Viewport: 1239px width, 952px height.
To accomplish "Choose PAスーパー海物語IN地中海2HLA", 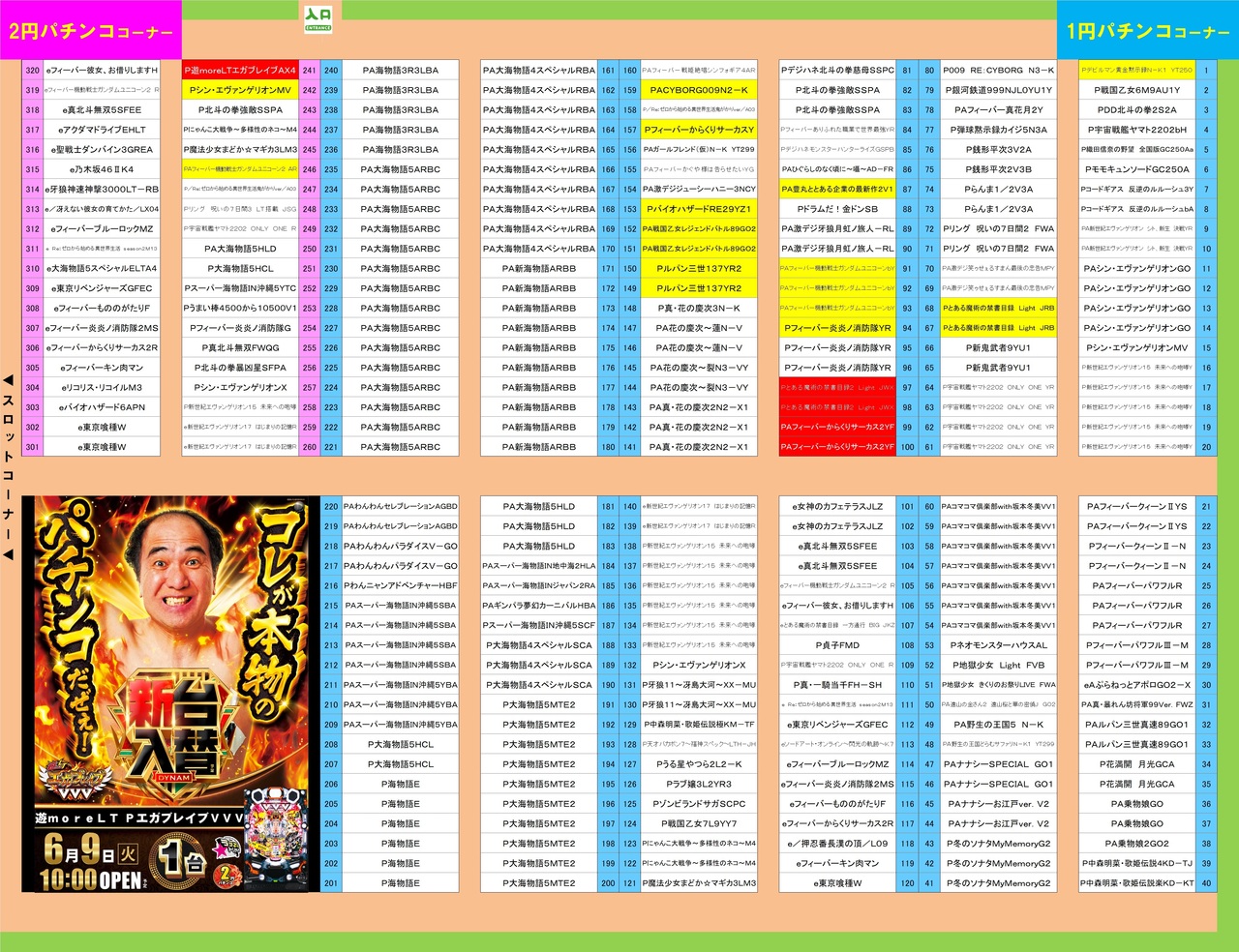I will point(539,566).
